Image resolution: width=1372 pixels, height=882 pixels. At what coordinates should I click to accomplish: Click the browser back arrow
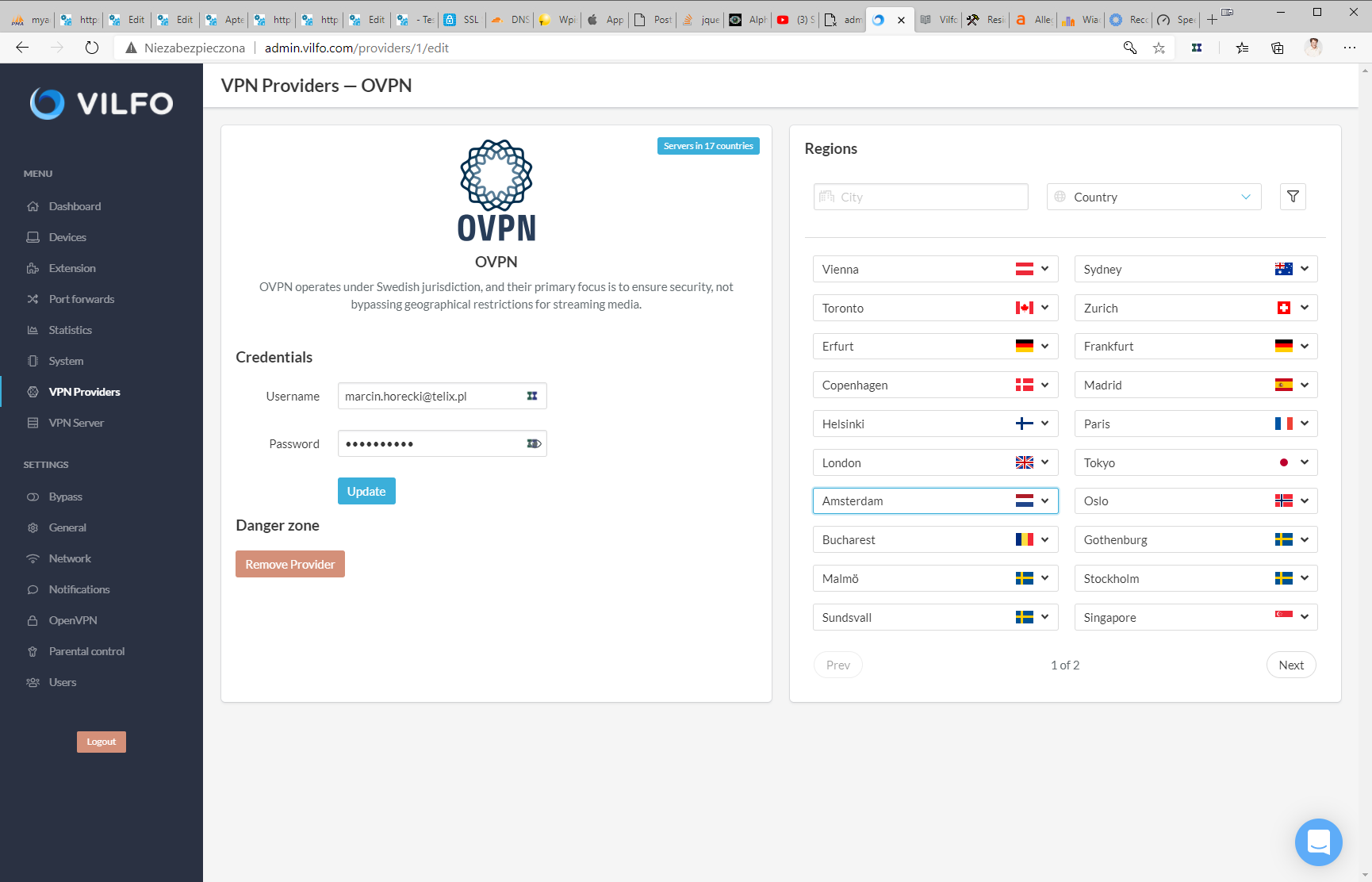point(22,48)
